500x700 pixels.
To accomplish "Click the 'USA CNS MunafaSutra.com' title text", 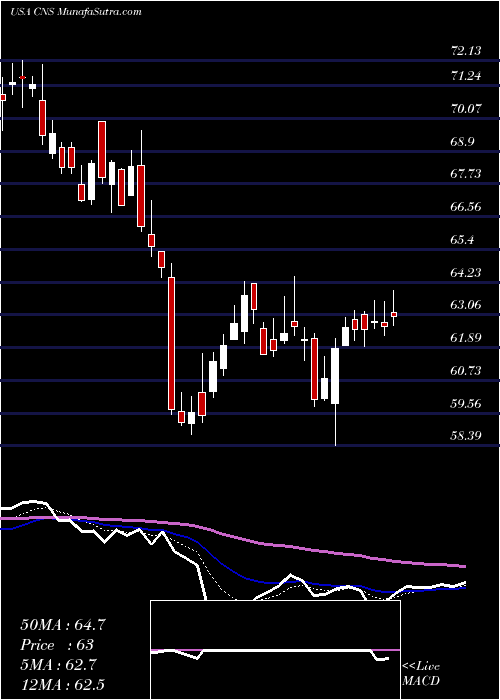I will coord(75,11).
